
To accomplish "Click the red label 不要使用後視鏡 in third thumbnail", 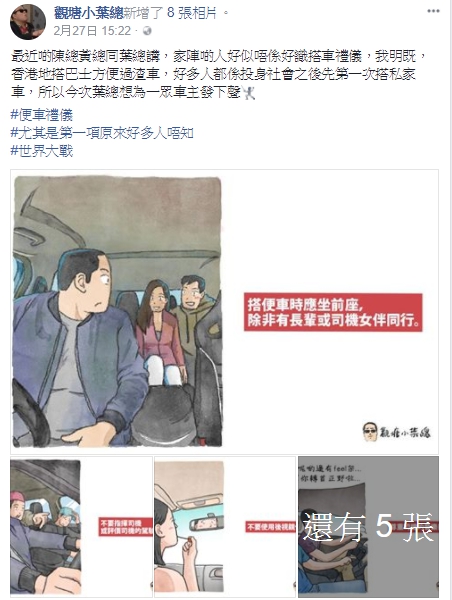I will click(x=270, y=527).
